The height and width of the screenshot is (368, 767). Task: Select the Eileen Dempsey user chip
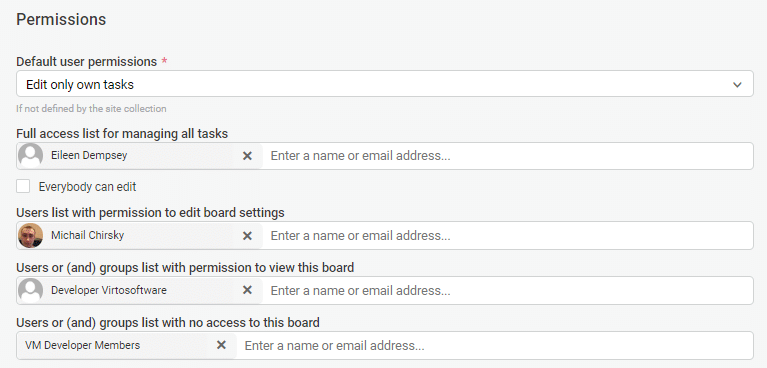coord(140,156)
